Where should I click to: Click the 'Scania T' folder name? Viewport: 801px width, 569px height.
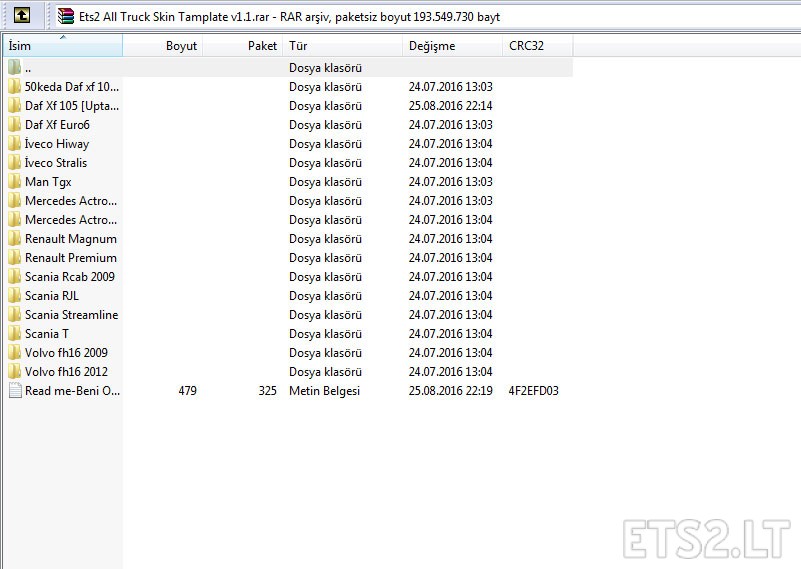(x=46, y=334)
